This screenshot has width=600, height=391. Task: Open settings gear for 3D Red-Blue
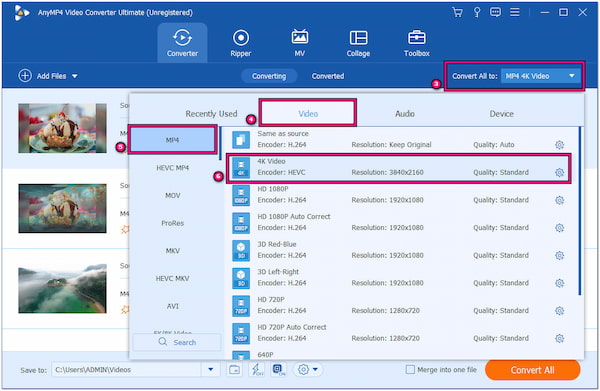559,256
